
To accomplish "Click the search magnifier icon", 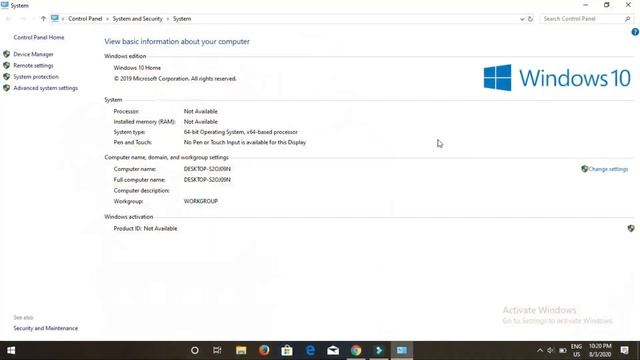I will [x=628, y=19].
